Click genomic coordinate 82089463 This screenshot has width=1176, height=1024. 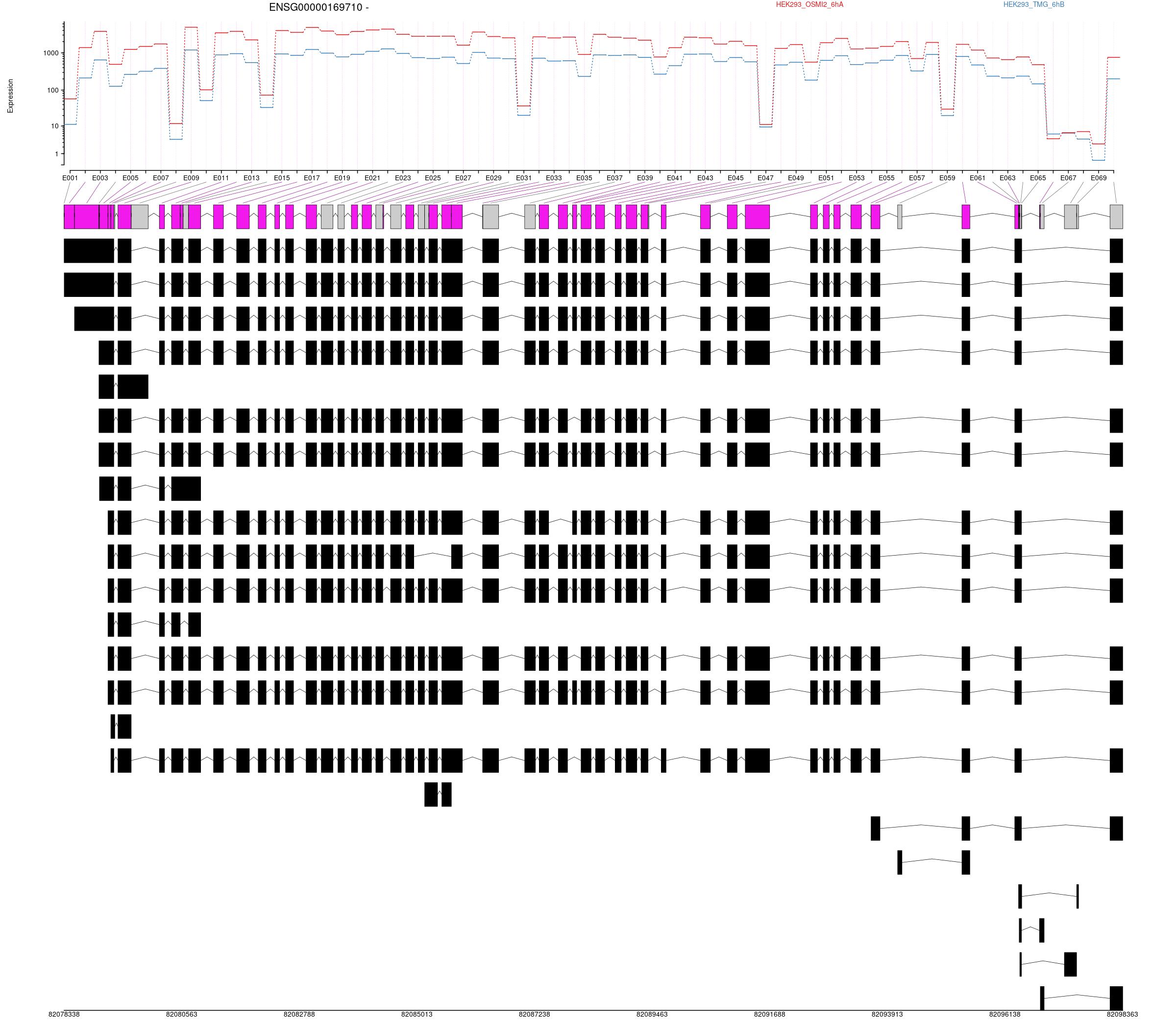(x=652, y=1015)
